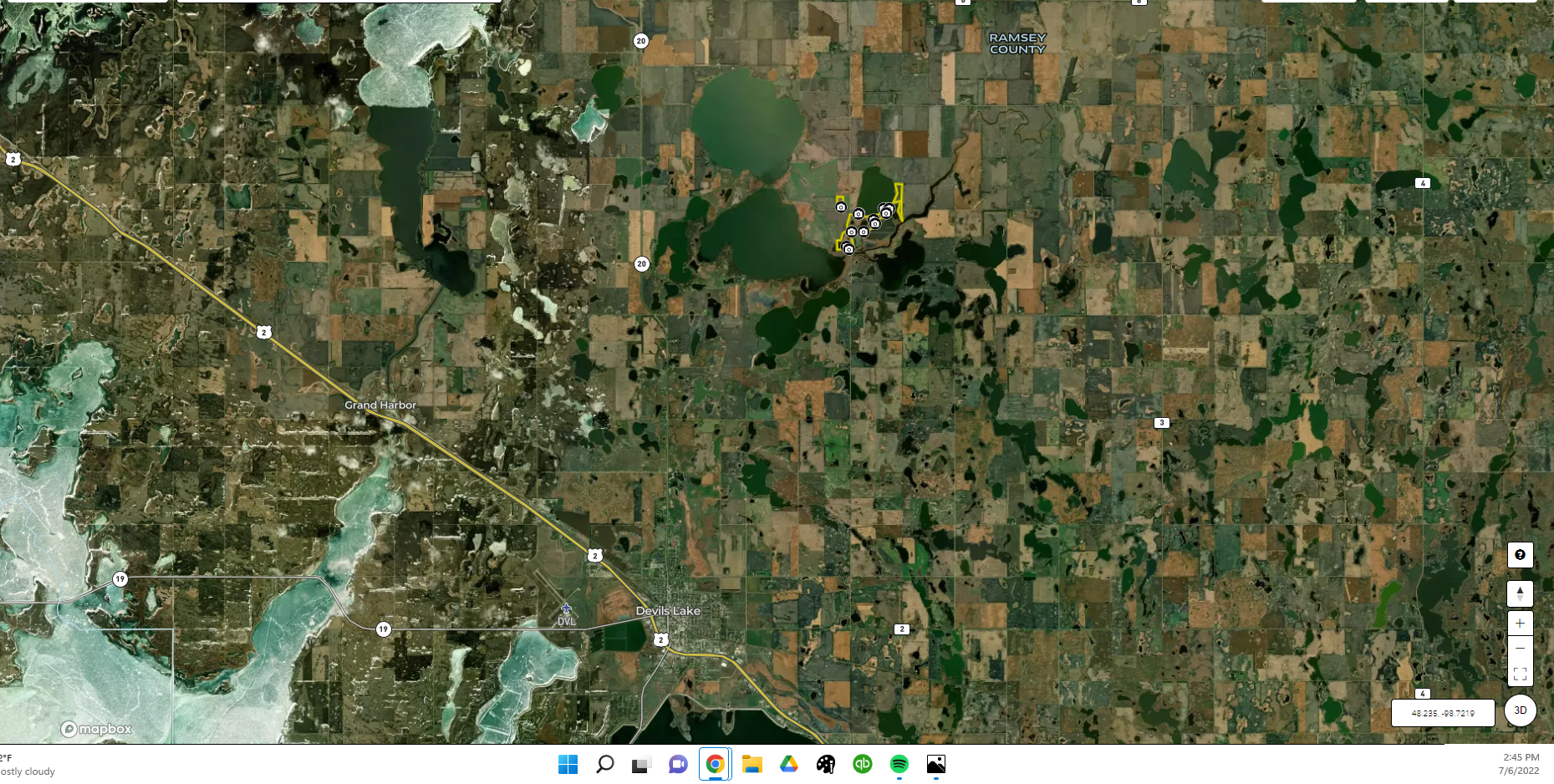Open the westernmost camera photo marker

[841, 206]
